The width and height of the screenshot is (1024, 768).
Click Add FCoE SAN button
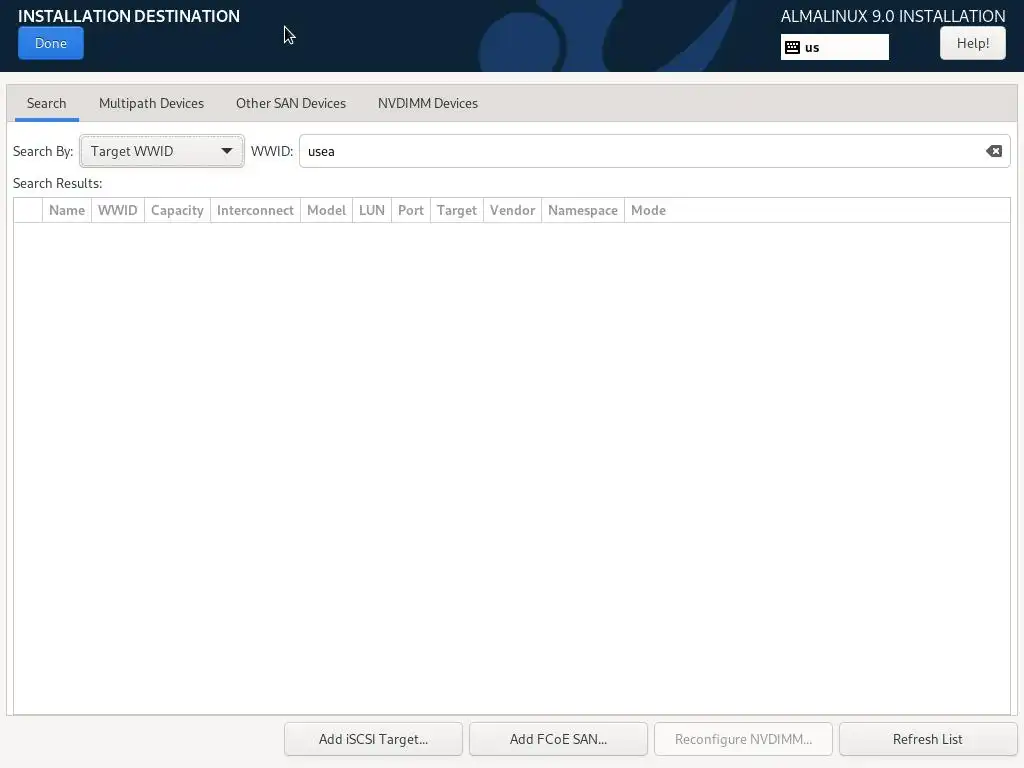(558, 739)
